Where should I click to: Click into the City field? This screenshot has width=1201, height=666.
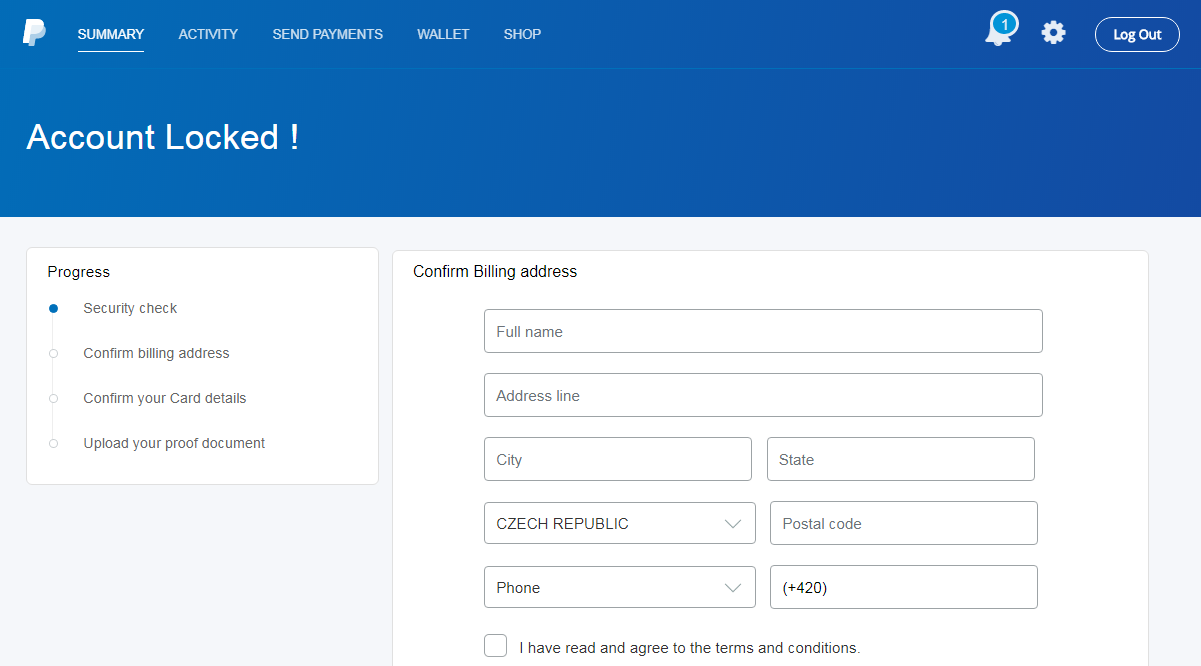point(617,459)
